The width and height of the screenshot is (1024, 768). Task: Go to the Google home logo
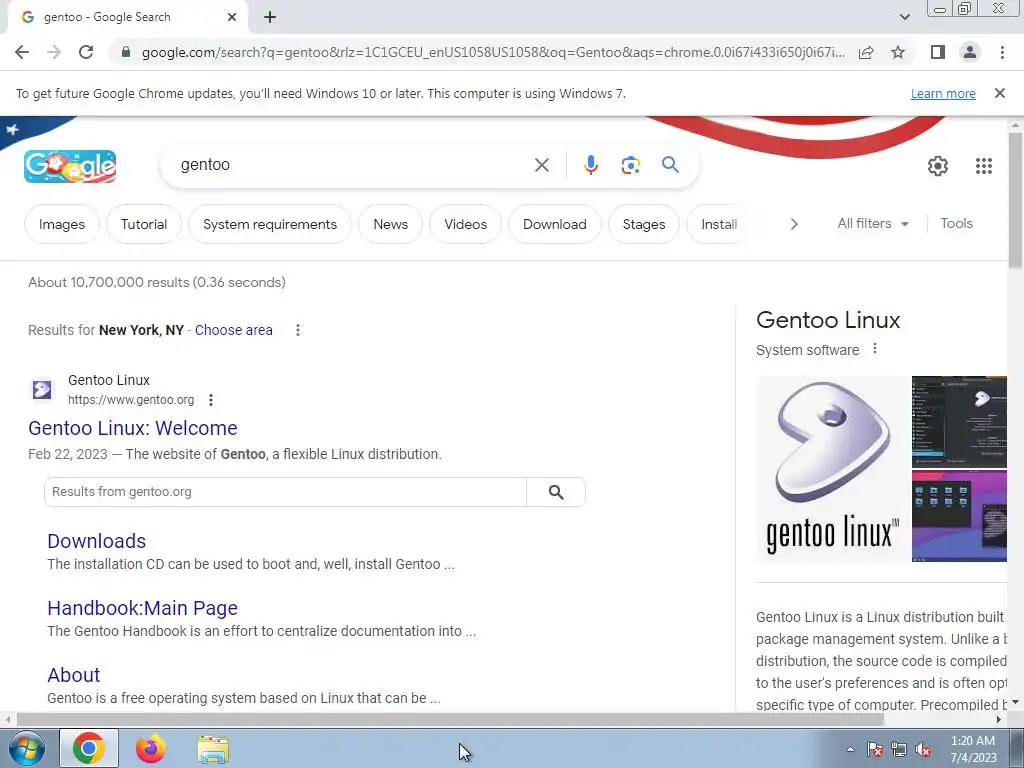pyautogui.click(x=70, y=166)
